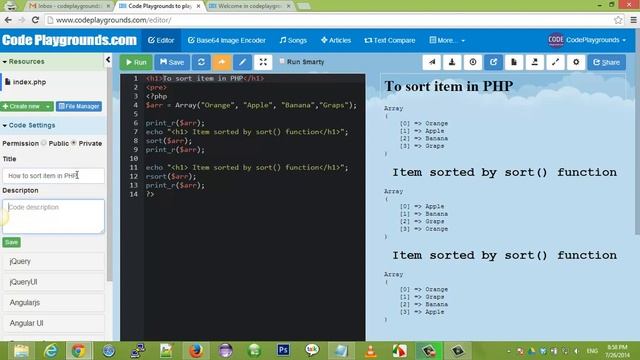The height and width of the screenshot is (360, 640).
Task: Toggle fullscreen with the expand arrows icon
Action: (263, 62)
